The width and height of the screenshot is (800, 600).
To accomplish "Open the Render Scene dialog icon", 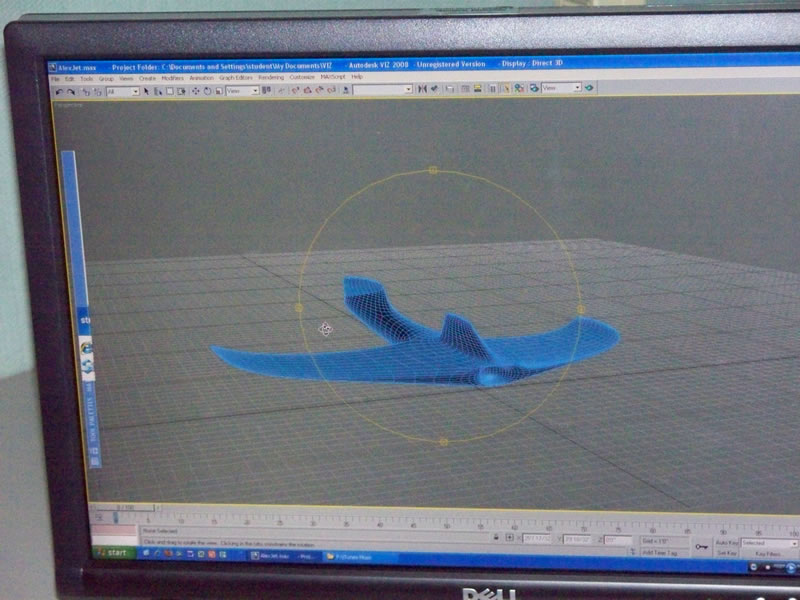I will tap(534, 88).
